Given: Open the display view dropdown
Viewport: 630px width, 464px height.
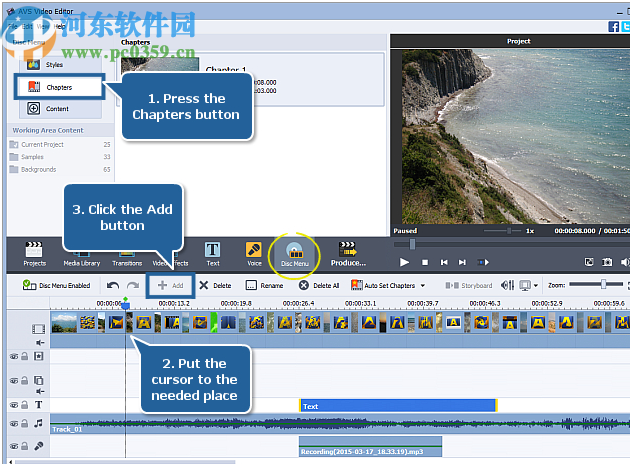Looking at the screenshot, I should point(536,286).
